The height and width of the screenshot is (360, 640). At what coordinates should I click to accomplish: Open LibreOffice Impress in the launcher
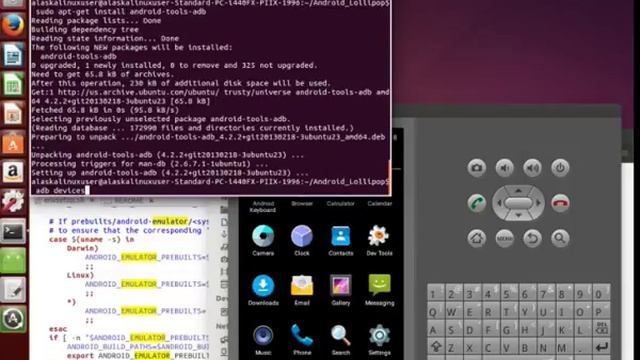point(13,114)
